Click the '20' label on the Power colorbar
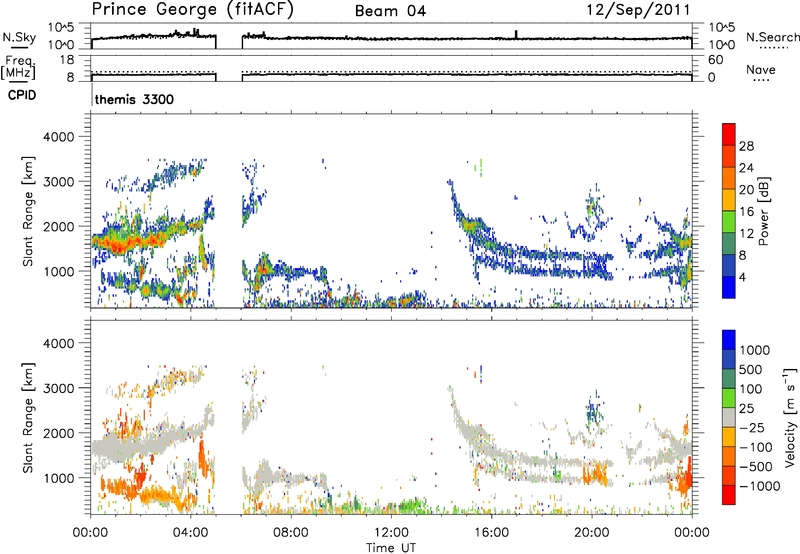Screen dimensions: 800x554 [x=746, y=190]
